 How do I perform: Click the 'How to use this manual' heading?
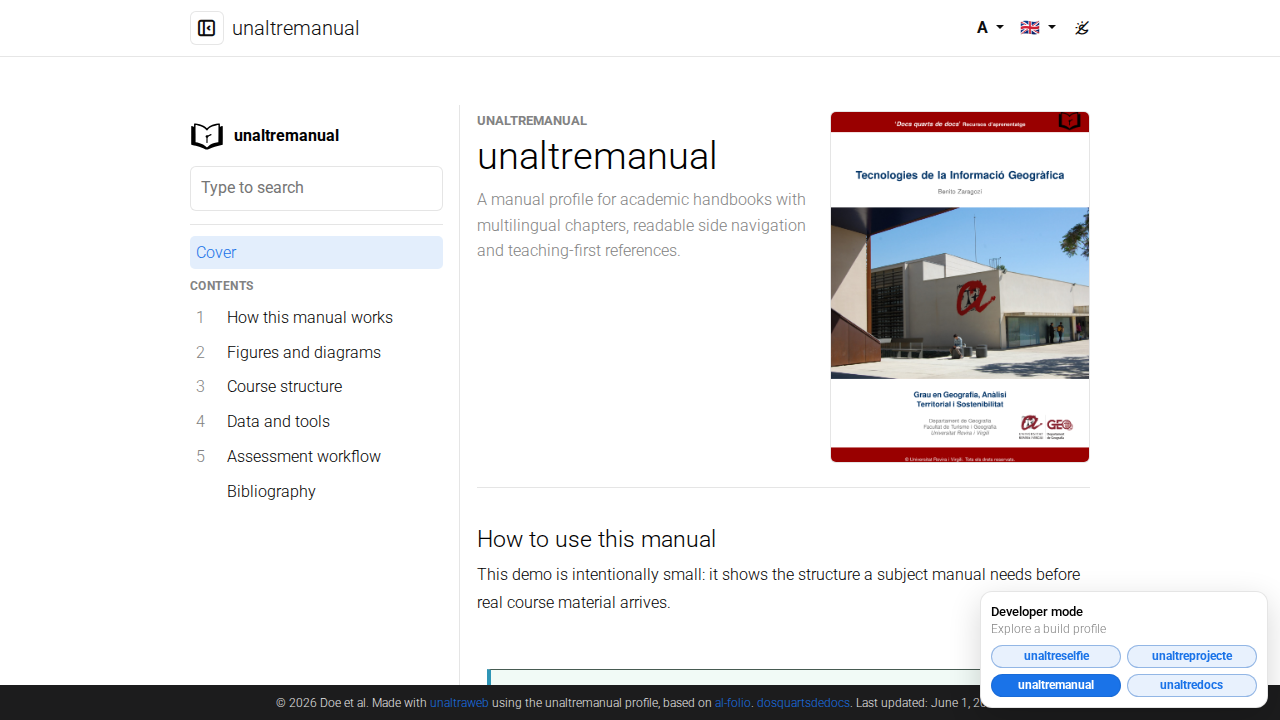(x=596, y=539)
